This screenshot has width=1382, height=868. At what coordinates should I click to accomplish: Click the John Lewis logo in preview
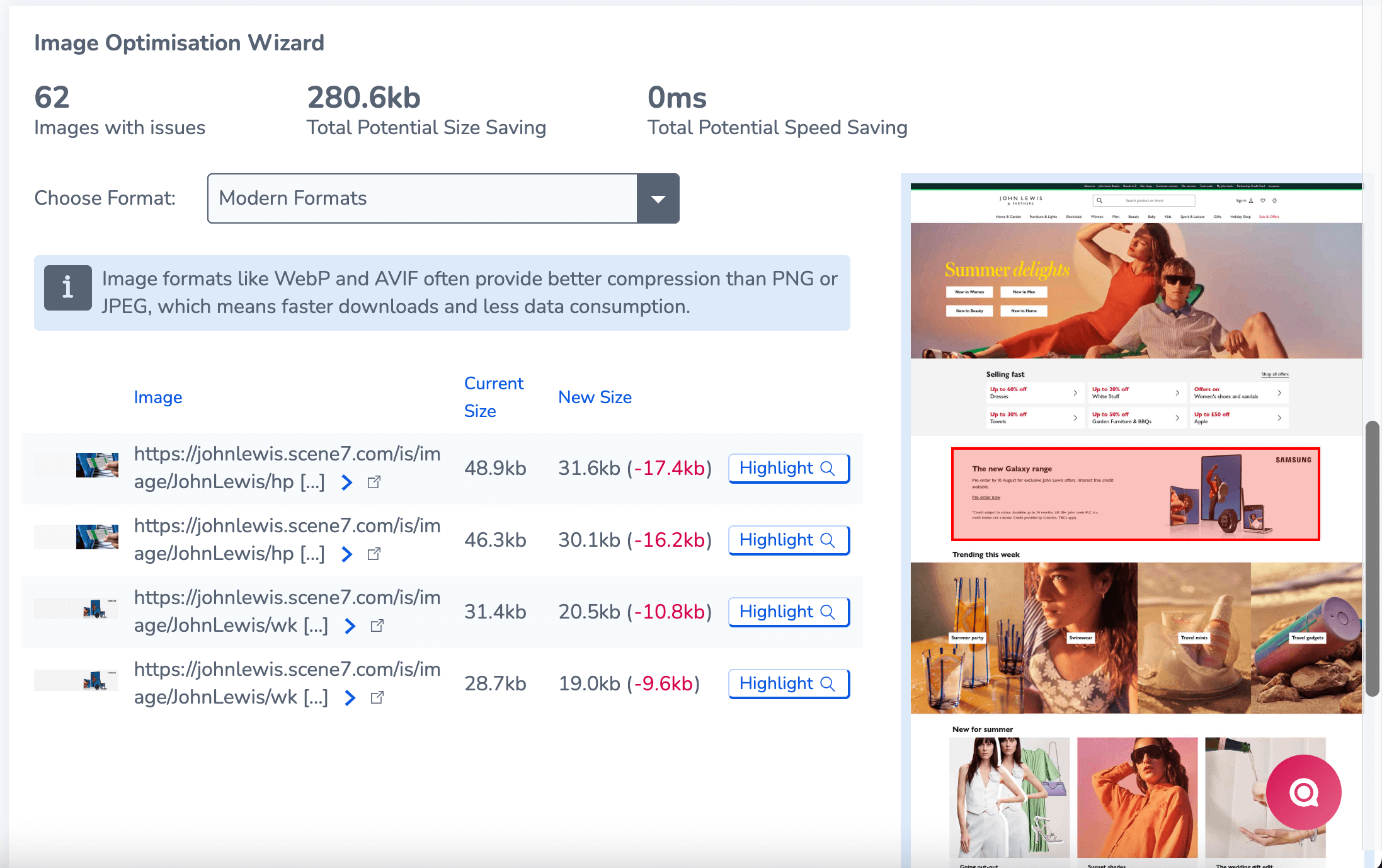[x=1020, y=200]
